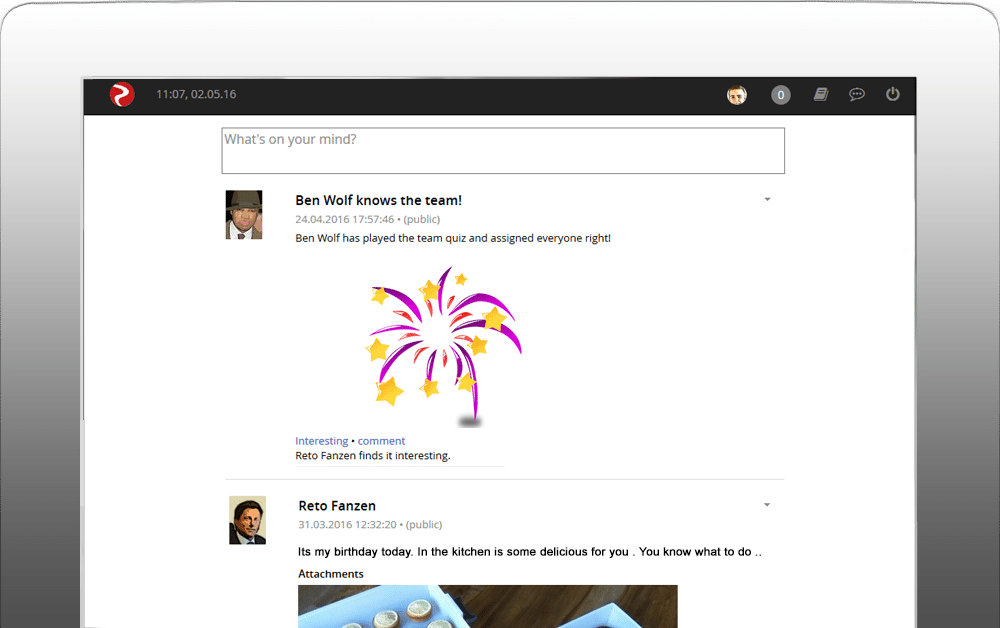The image size is (1000, 628).
Task: Click the comment link under the fireworks
Action: (381, 441)
